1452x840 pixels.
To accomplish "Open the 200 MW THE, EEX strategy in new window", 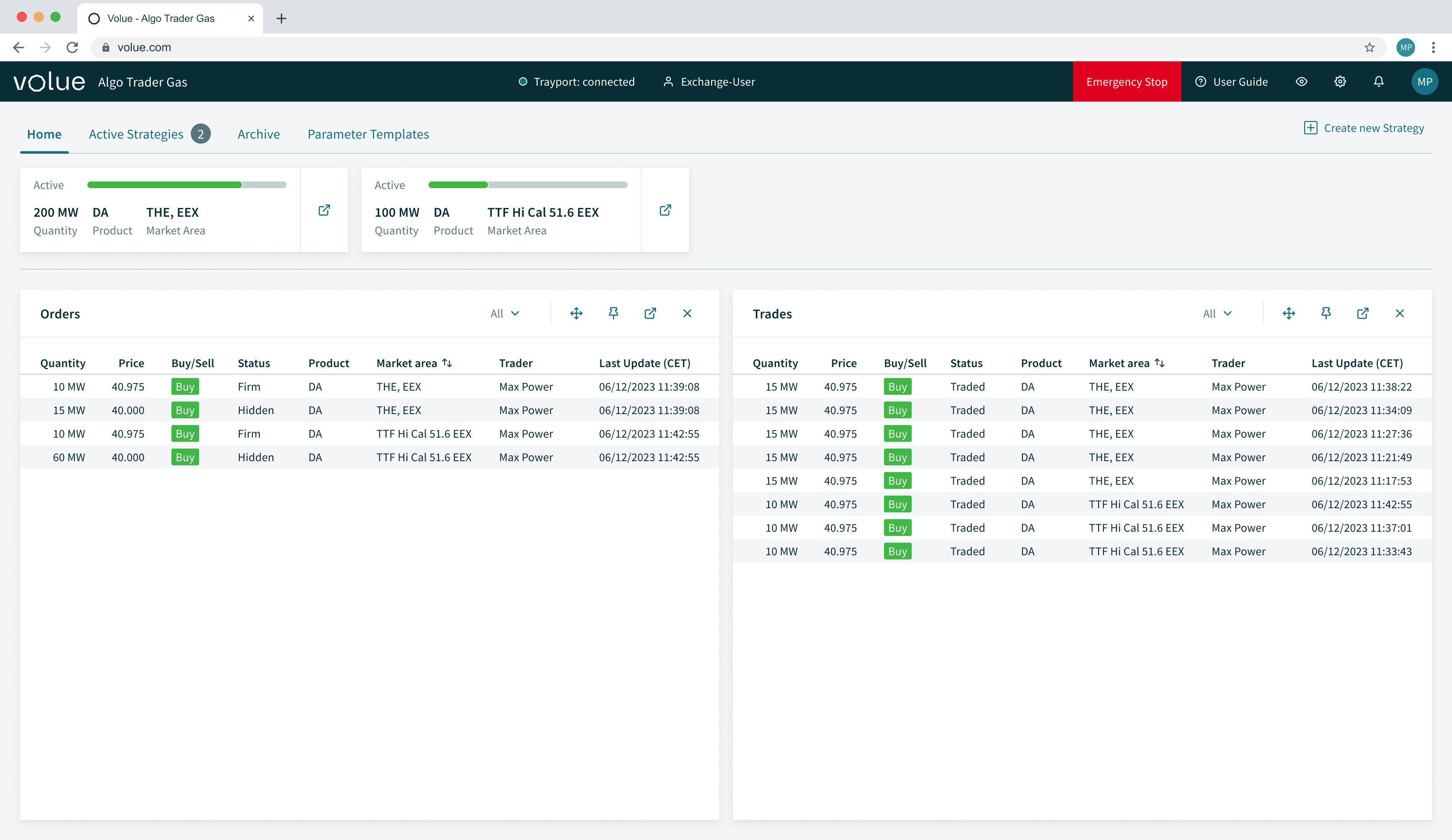I will pos(324,210).
